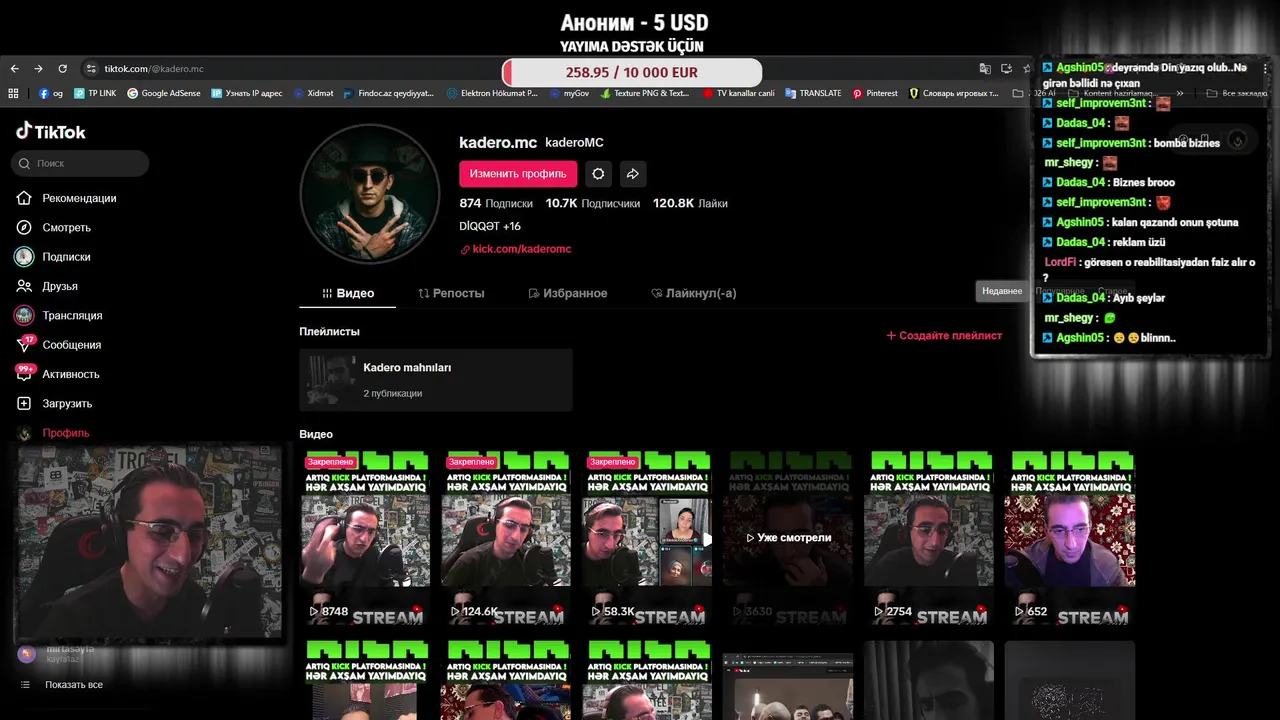Open the TP LINK bookmark
1280x720 pixels.
point(95,93)
